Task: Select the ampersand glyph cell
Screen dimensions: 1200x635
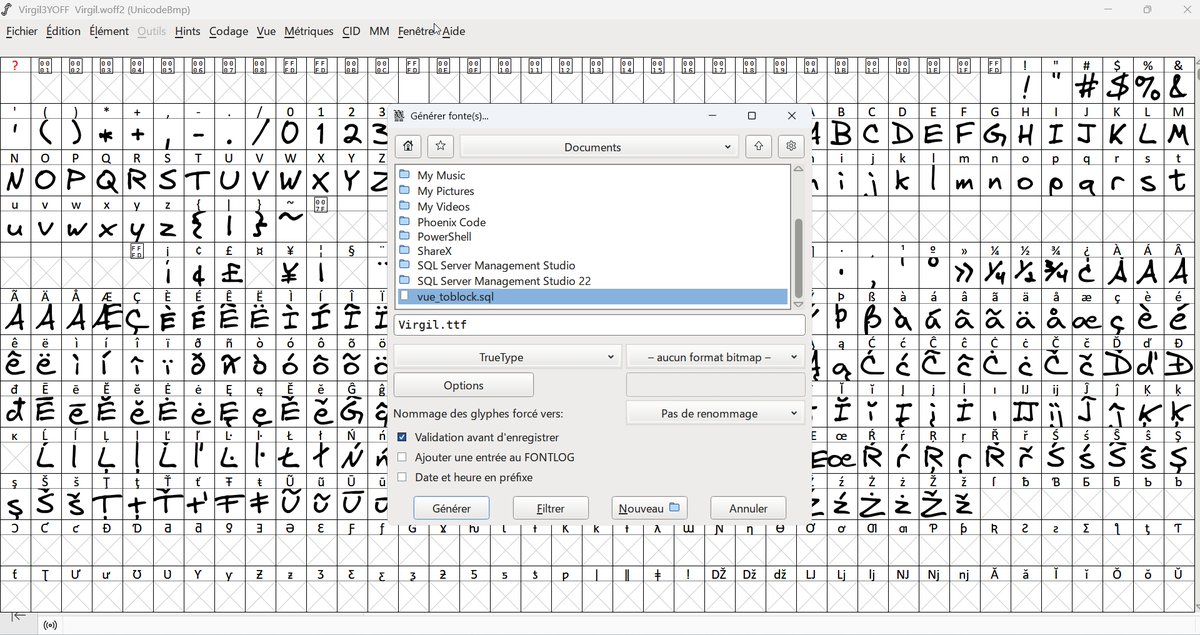Action: 1180,87
